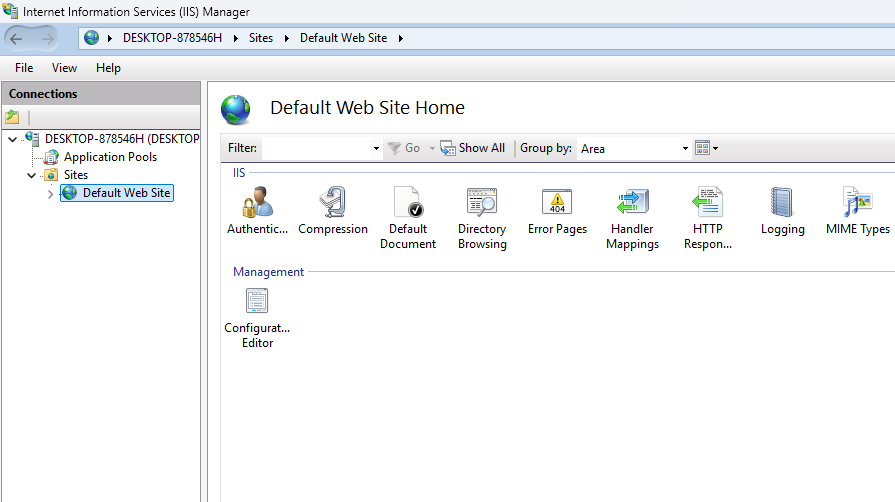Select the DESKTOP-878546H server tree item

(122, 139)
